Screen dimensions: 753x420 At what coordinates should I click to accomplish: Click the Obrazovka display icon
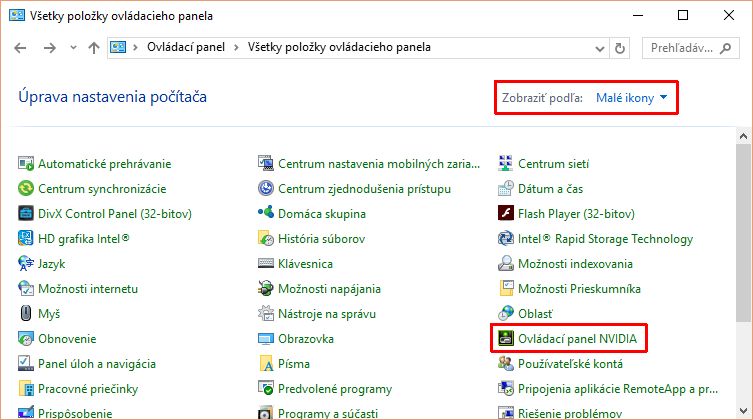pyautogui.click(x=266, y=338)
